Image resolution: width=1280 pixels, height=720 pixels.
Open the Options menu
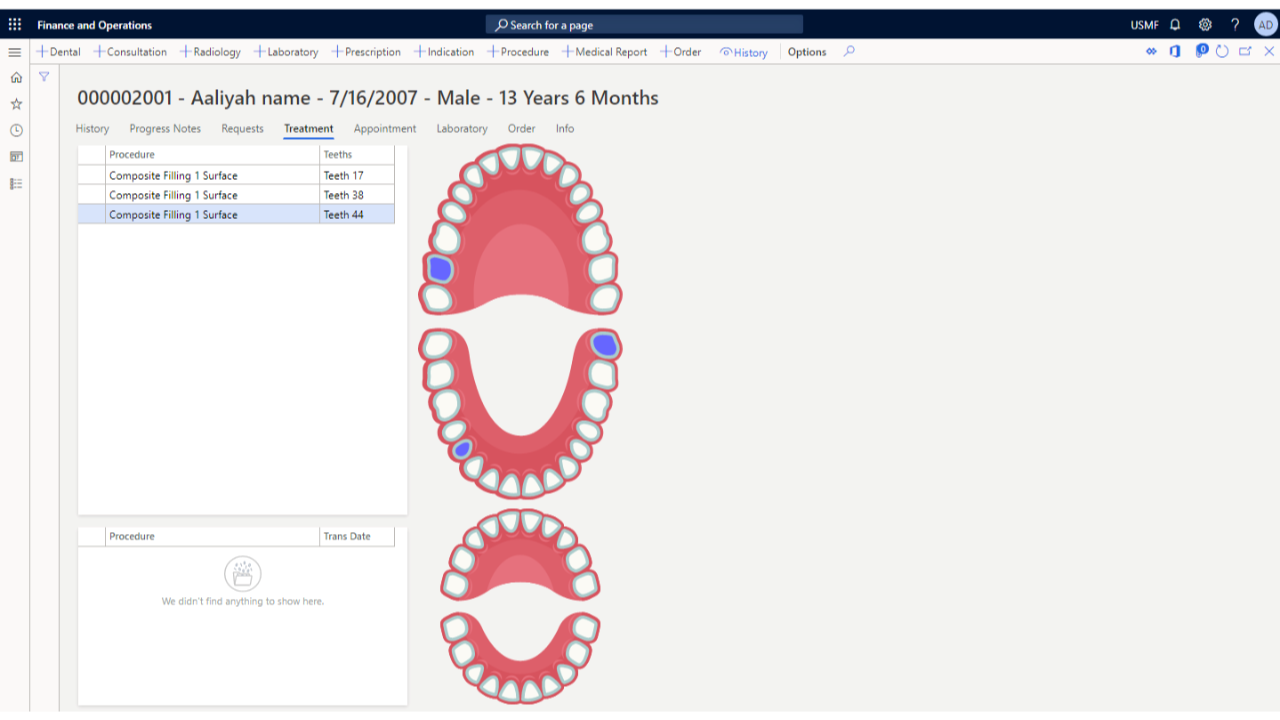click(807, 52)
